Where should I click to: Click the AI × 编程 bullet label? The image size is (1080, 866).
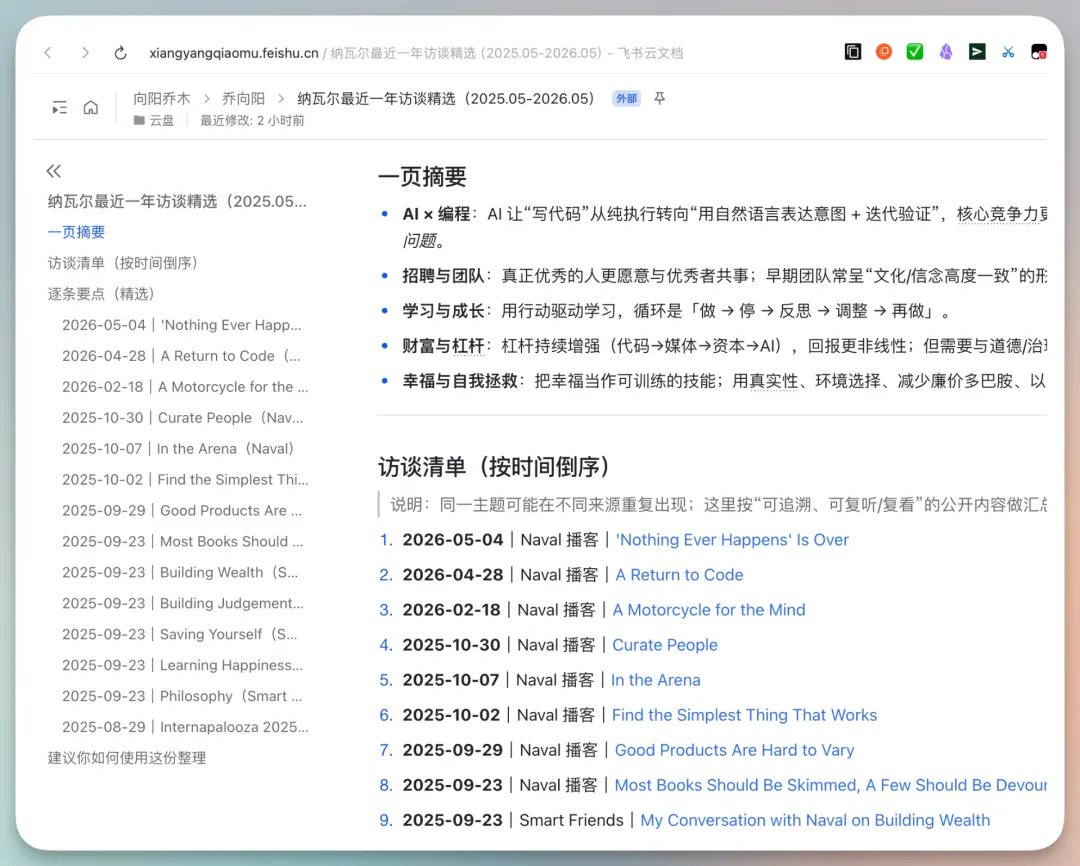click(436, 214)
